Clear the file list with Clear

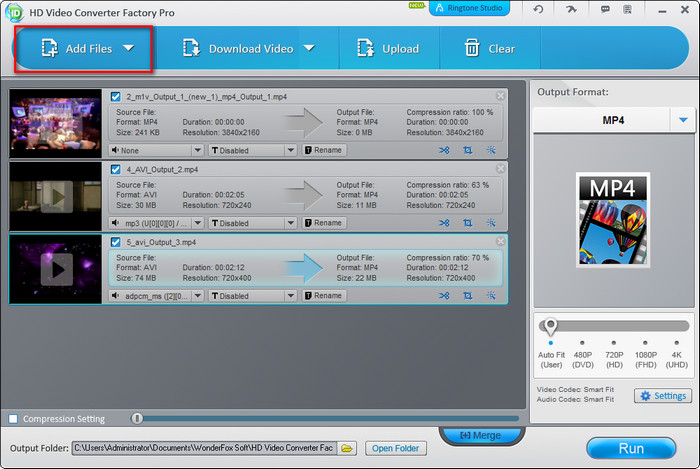490,49
